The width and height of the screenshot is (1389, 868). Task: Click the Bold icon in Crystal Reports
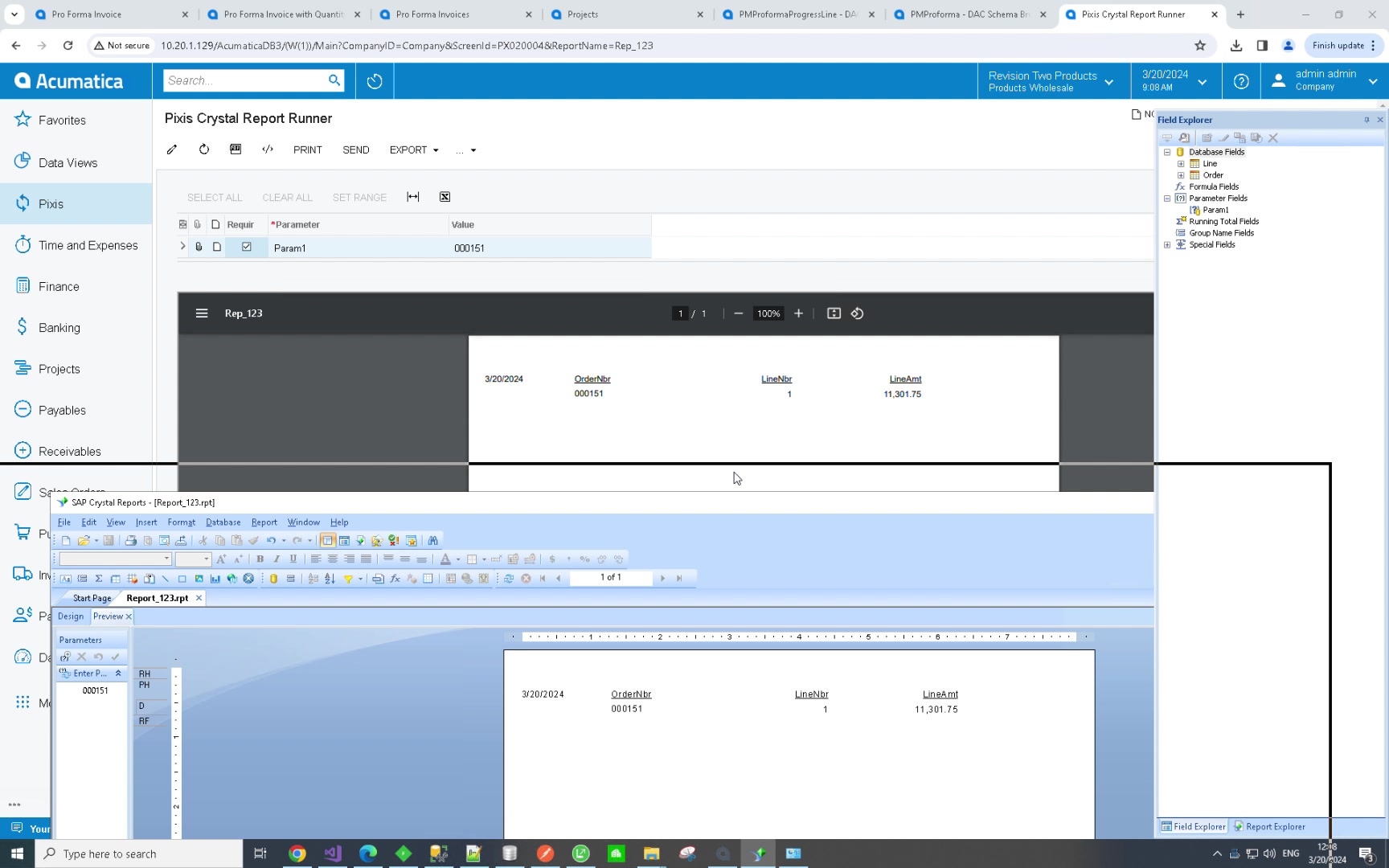coord(260,559)
